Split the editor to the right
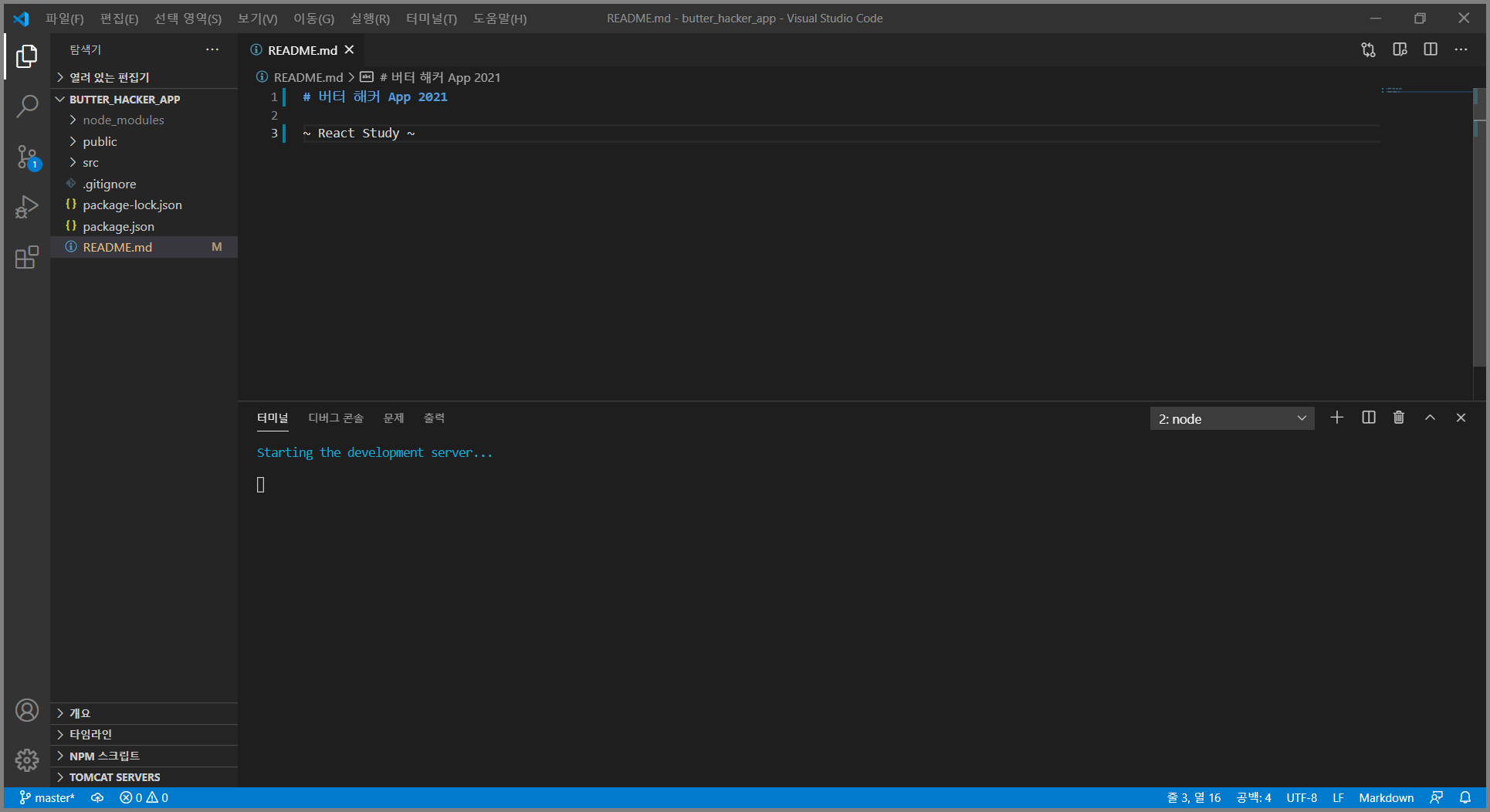The width and height of the screenshot is (1490, 812). tap(1431, 49)
